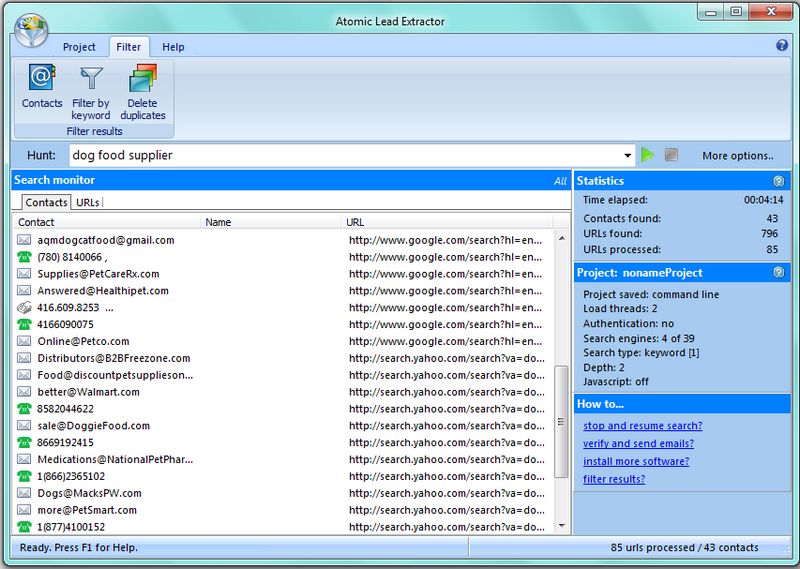
Task: Click envelope icon beside more@PetSmart.com
Action: (x=24, y=510)
